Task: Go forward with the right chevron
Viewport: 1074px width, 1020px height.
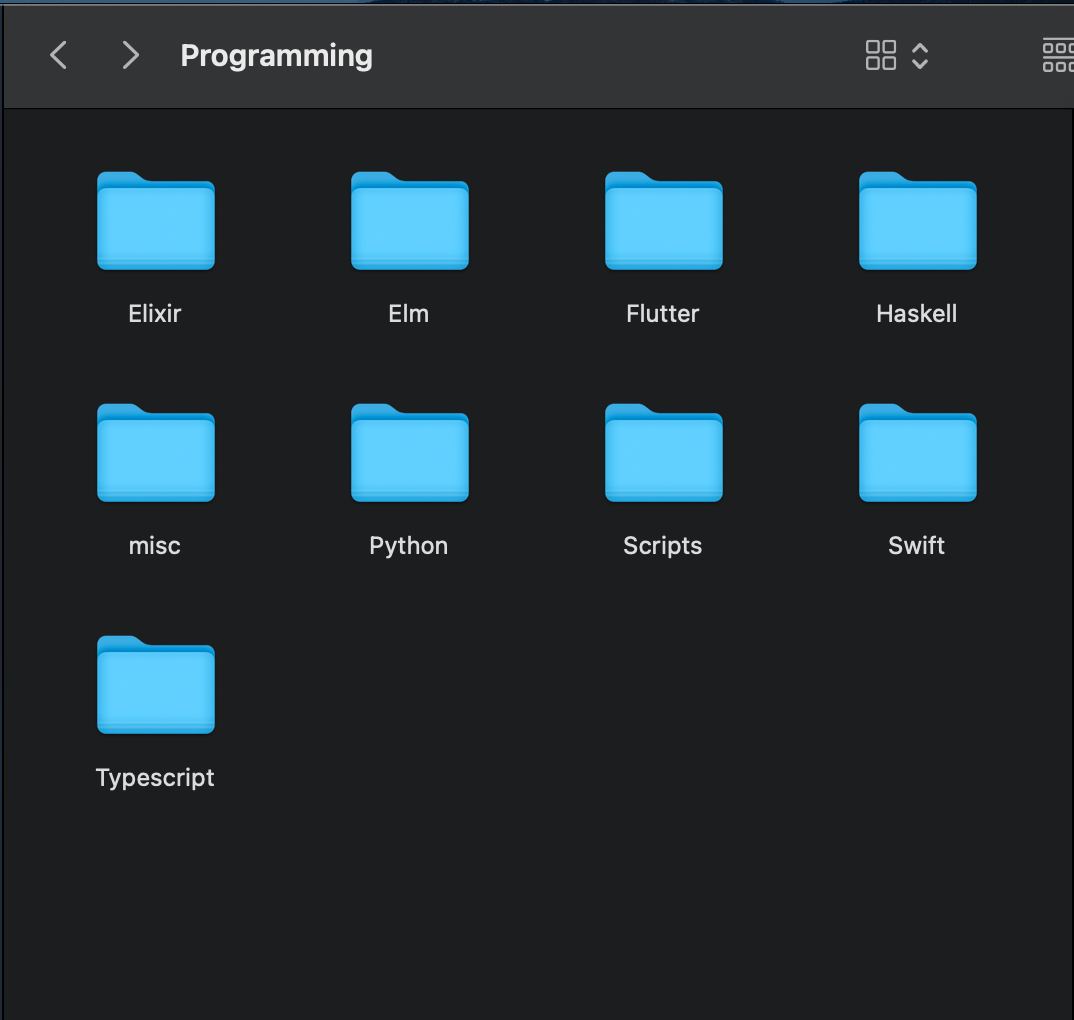Action: pos(130,55)
